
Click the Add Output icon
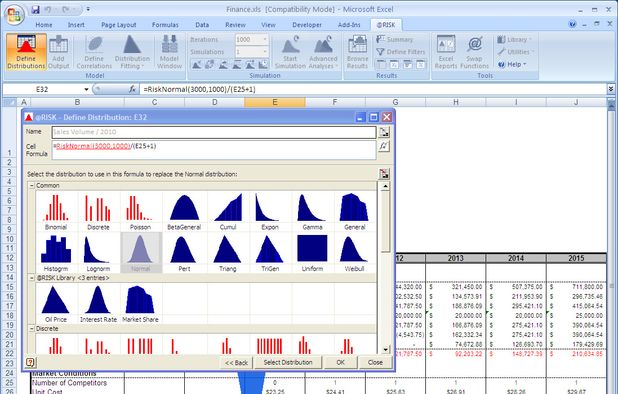[x=58, y=52]
